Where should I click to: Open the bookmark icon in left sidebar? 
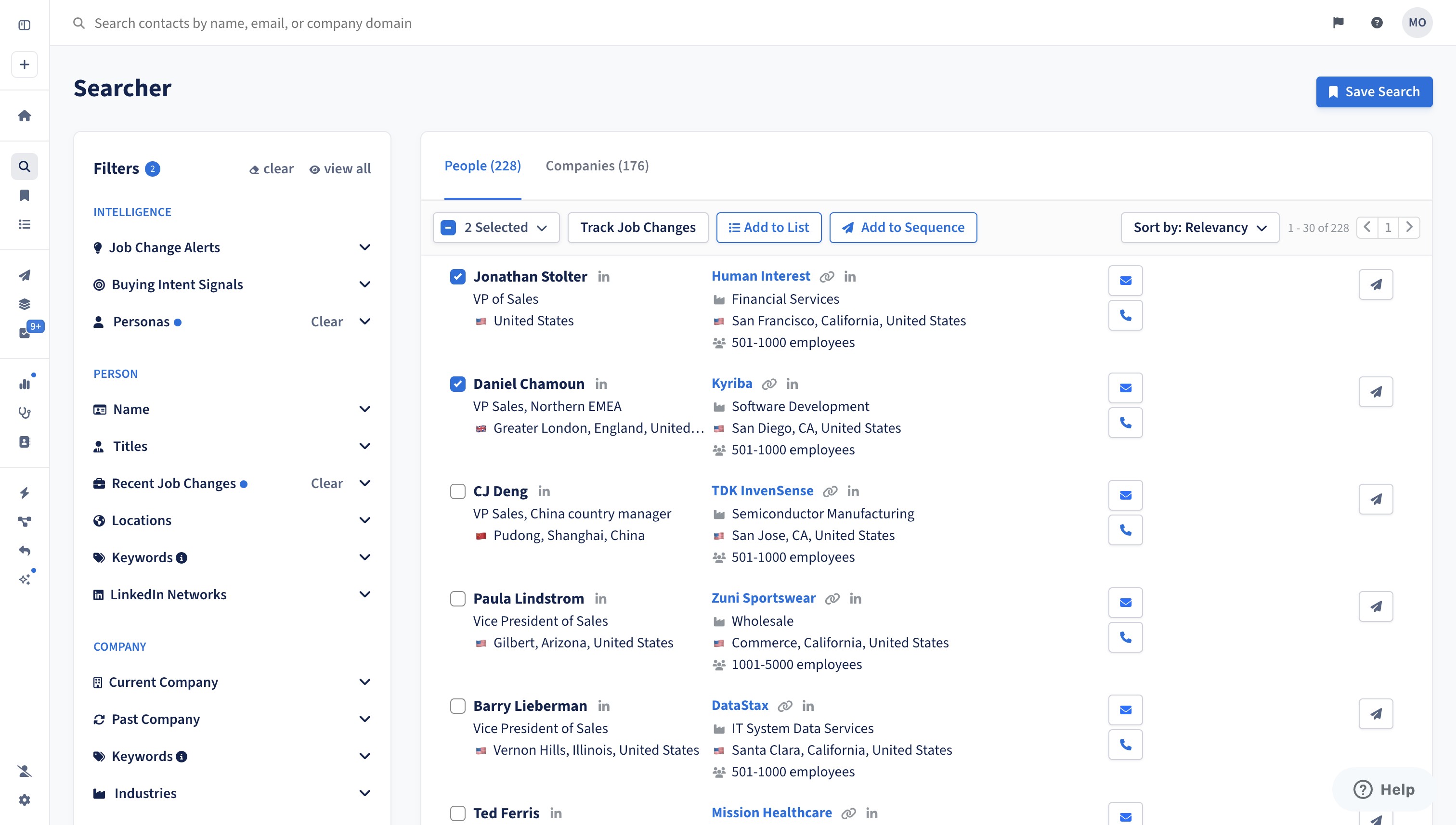(x=25, y=195)
